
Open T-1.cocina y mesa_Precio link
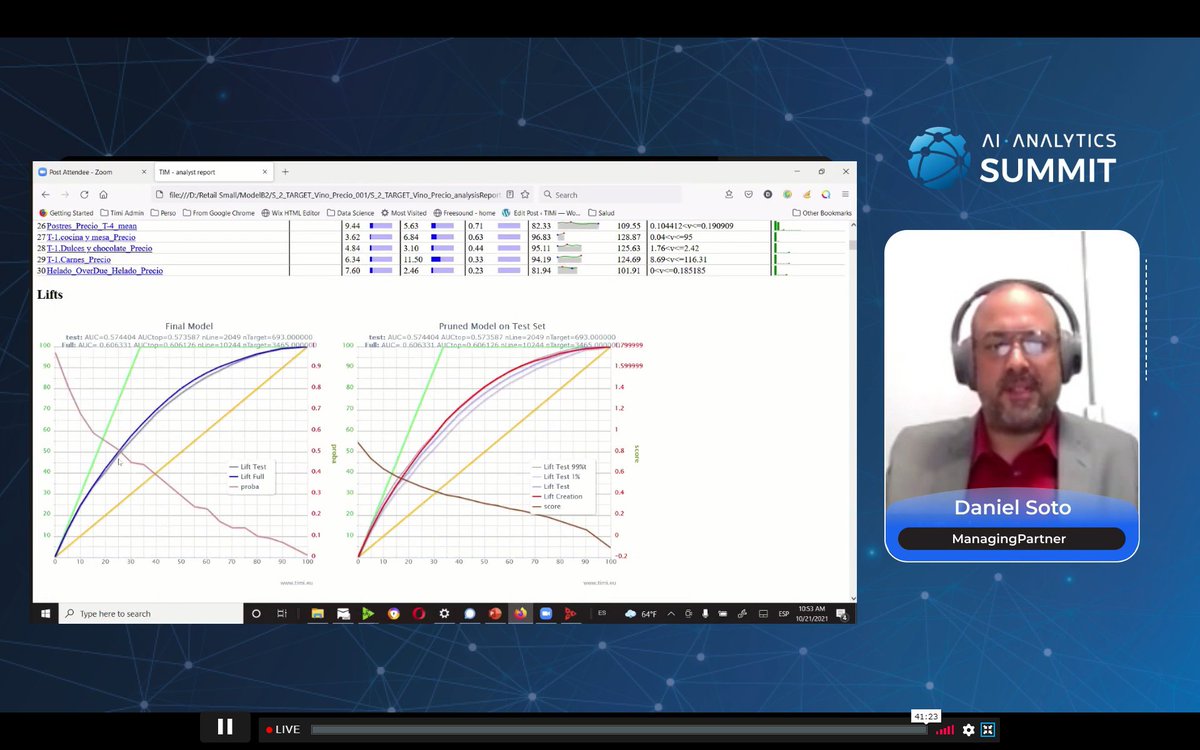(91, 237)
